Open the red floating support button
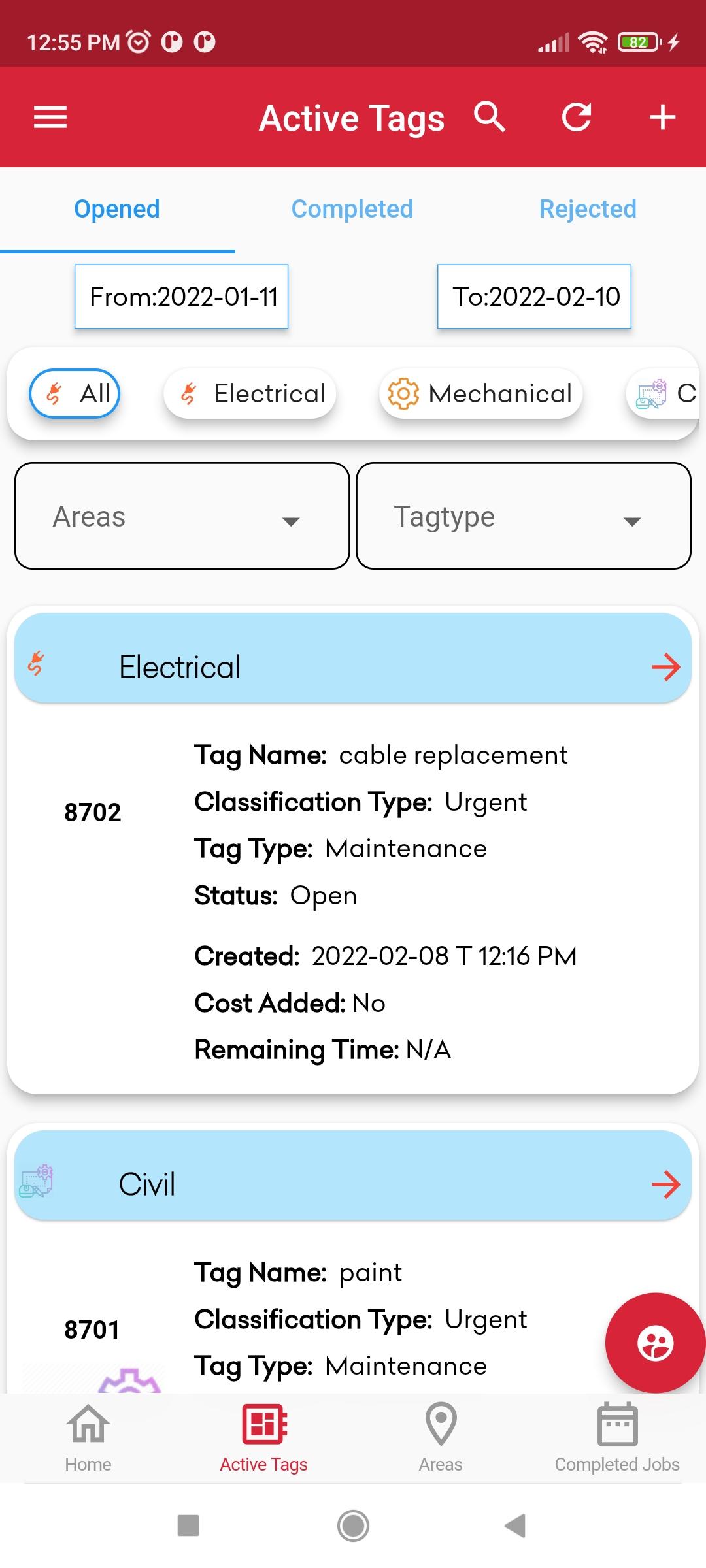The width and height of the screenshot is (706, 1568). coord(655,1343)
